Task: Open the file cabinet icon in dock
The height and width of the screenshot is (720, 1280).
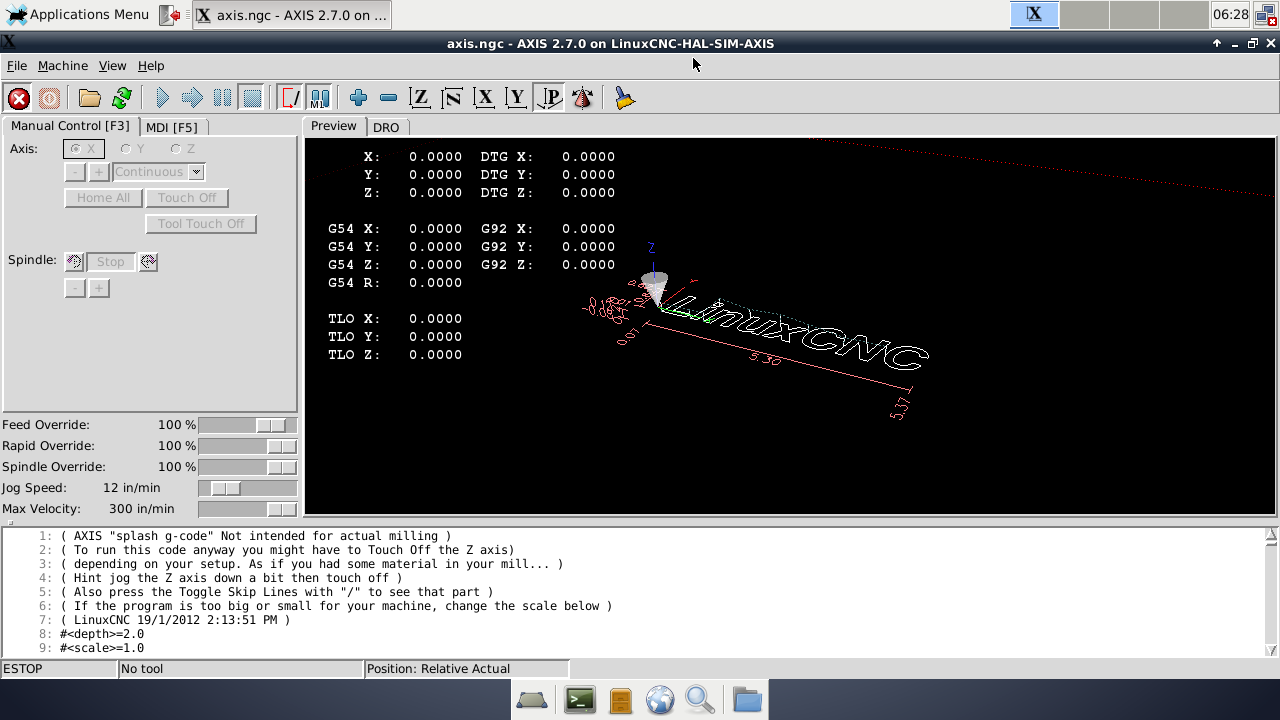Action: (621, 700)
